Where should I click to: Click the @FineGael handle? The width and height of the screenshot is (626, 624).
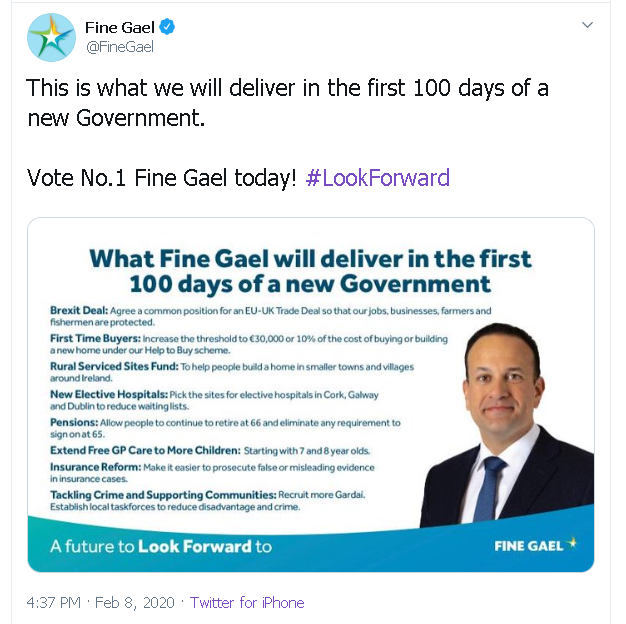(119, 46)
